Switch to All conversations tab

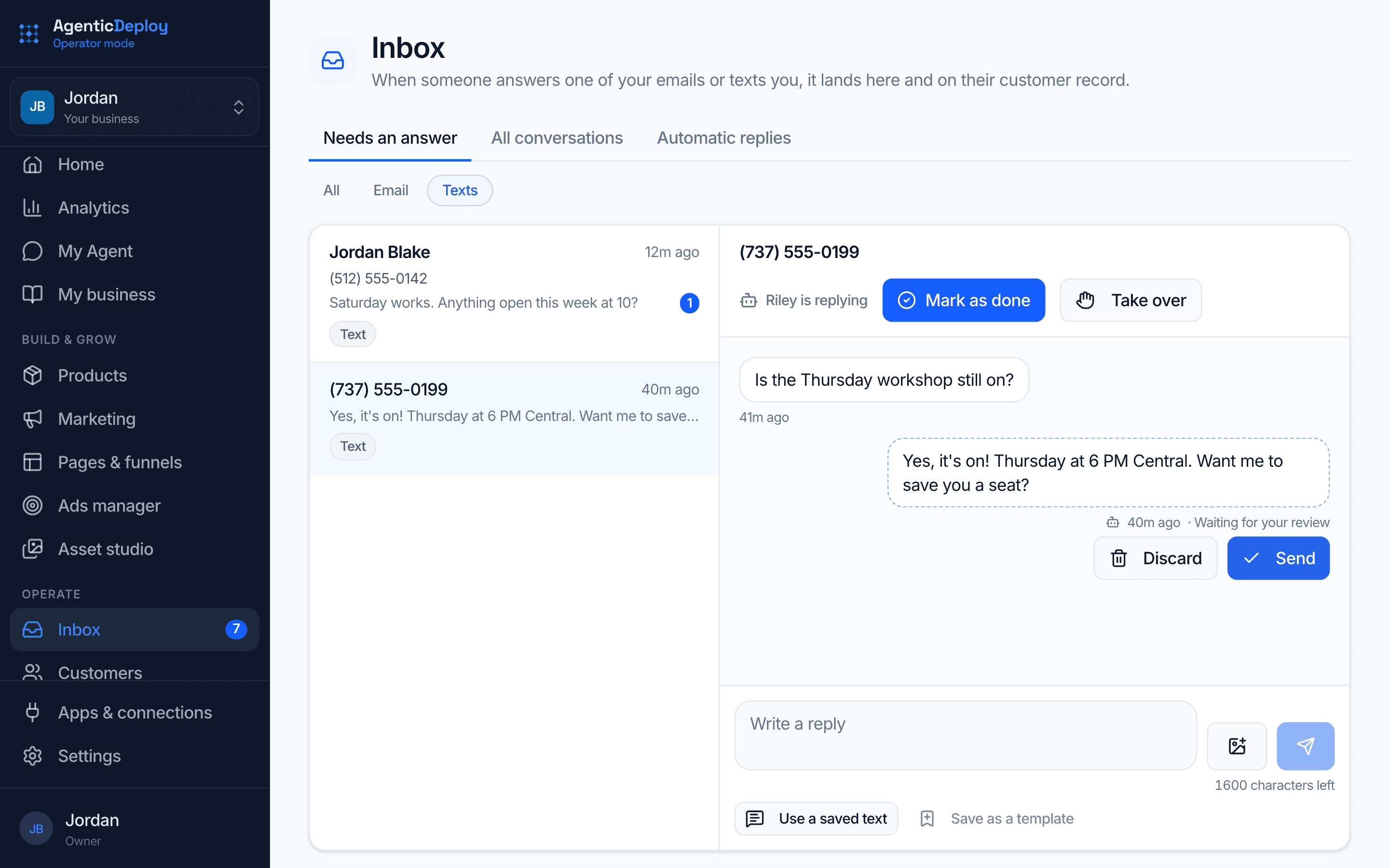(x=557, y=138)
